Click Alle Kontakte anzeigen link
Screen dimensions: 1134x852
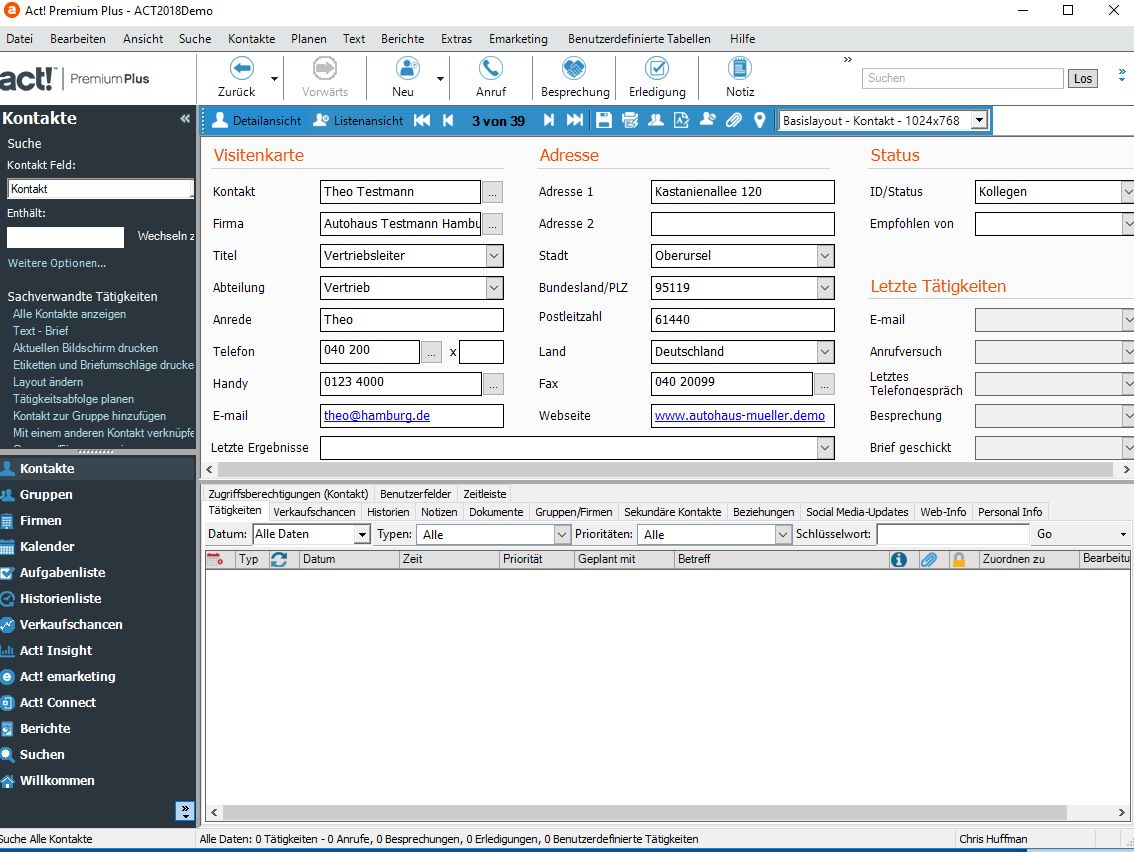(x=69, y=314)
